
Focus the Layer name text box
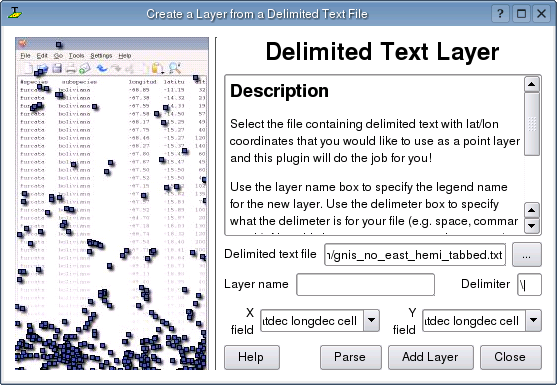[365, 284]
